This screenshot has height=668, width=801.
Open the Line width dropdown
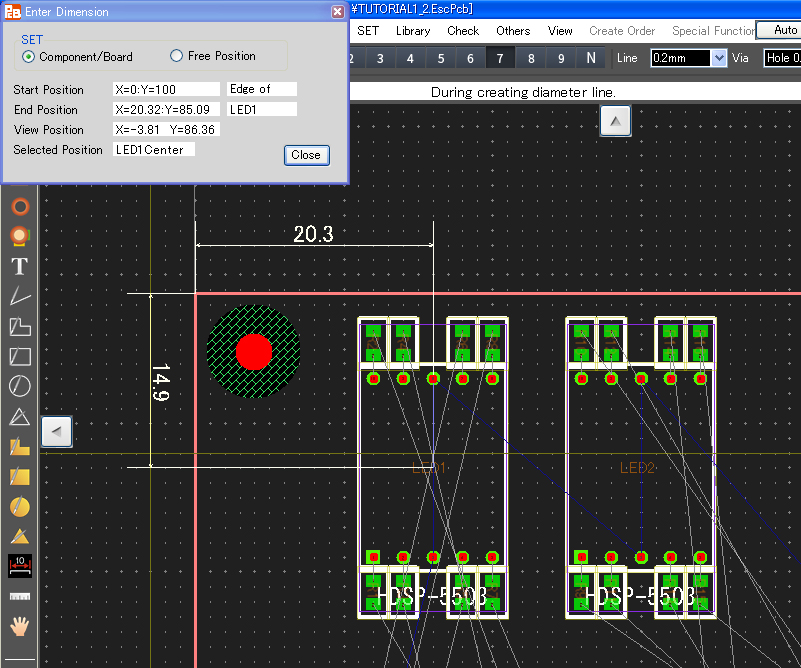719,58
